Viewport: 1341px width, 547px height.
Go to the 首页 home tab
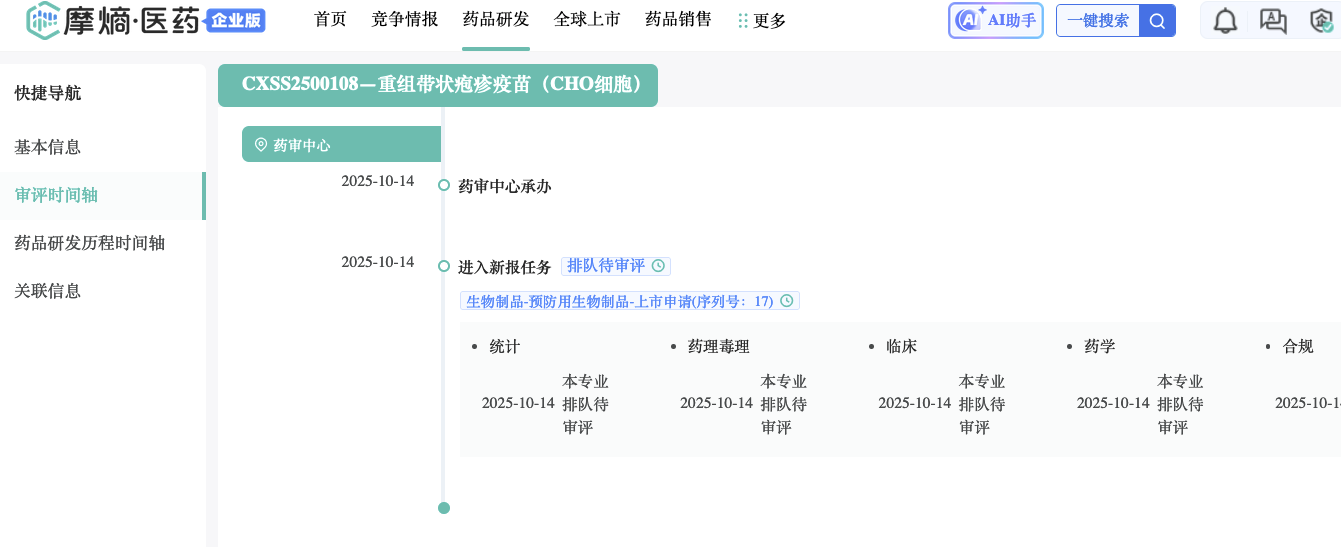point(330,19)
